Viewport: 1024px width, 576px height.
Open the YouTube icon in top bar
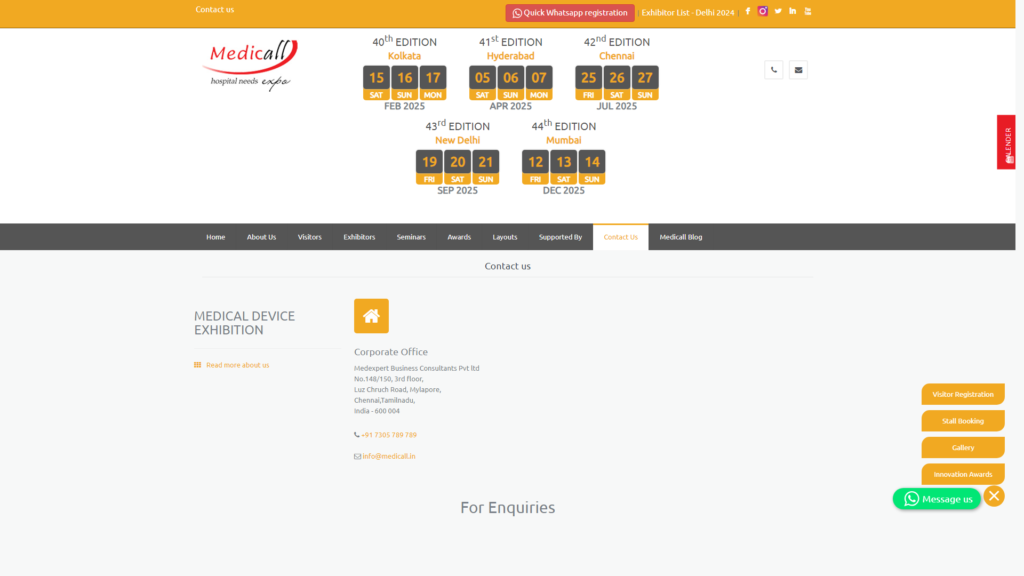pos(808,11)
